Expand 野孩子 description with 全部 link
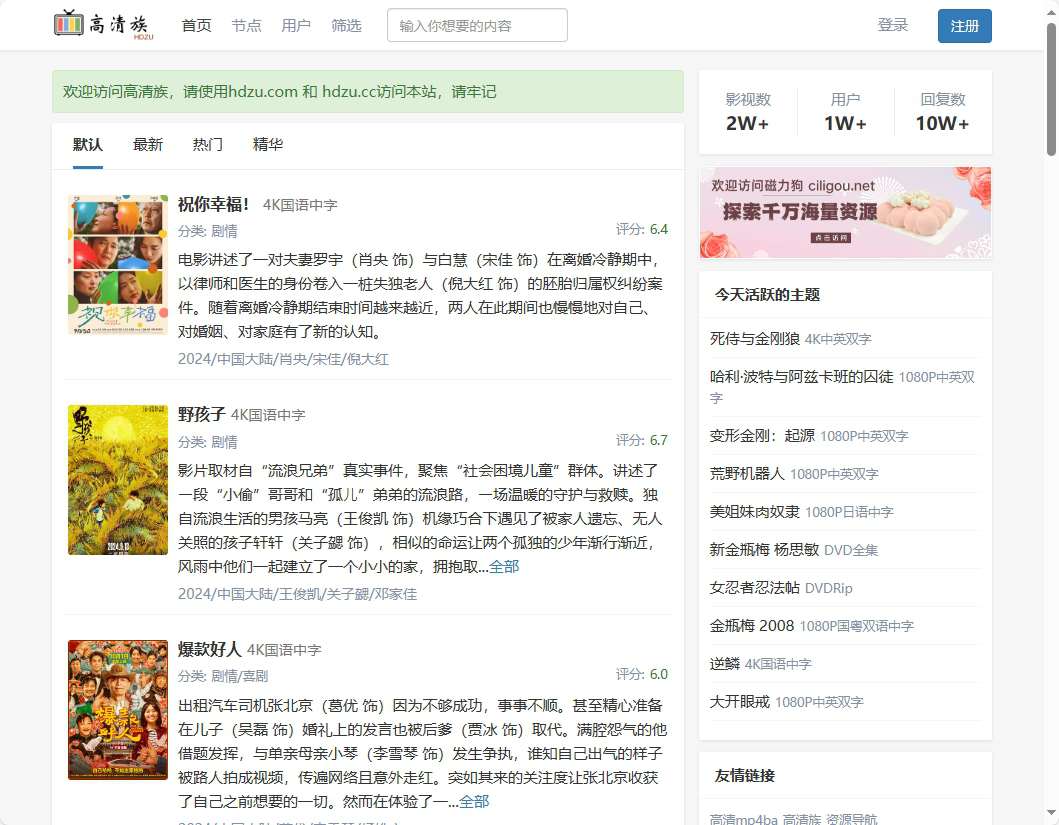 [x=504, y=567]
